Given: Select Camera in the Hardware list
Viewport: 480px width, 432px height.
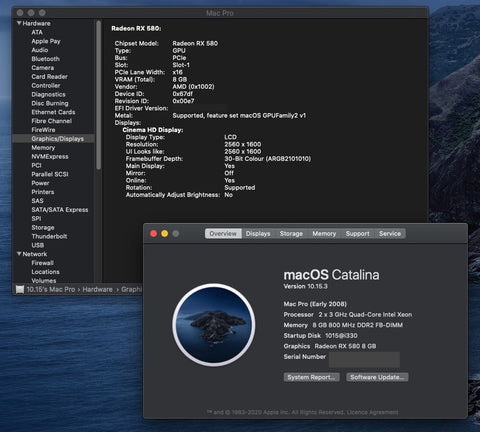Looking at the screenshot, I should coord(43,68).
